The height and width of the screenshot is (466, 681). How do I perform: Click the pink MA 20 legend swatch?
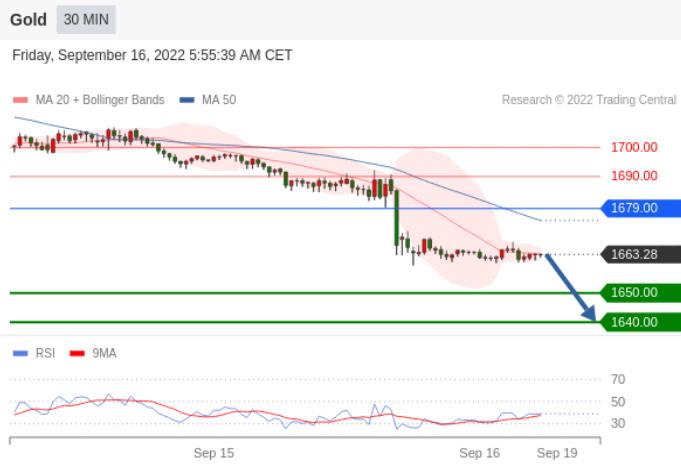pos(20,100)
